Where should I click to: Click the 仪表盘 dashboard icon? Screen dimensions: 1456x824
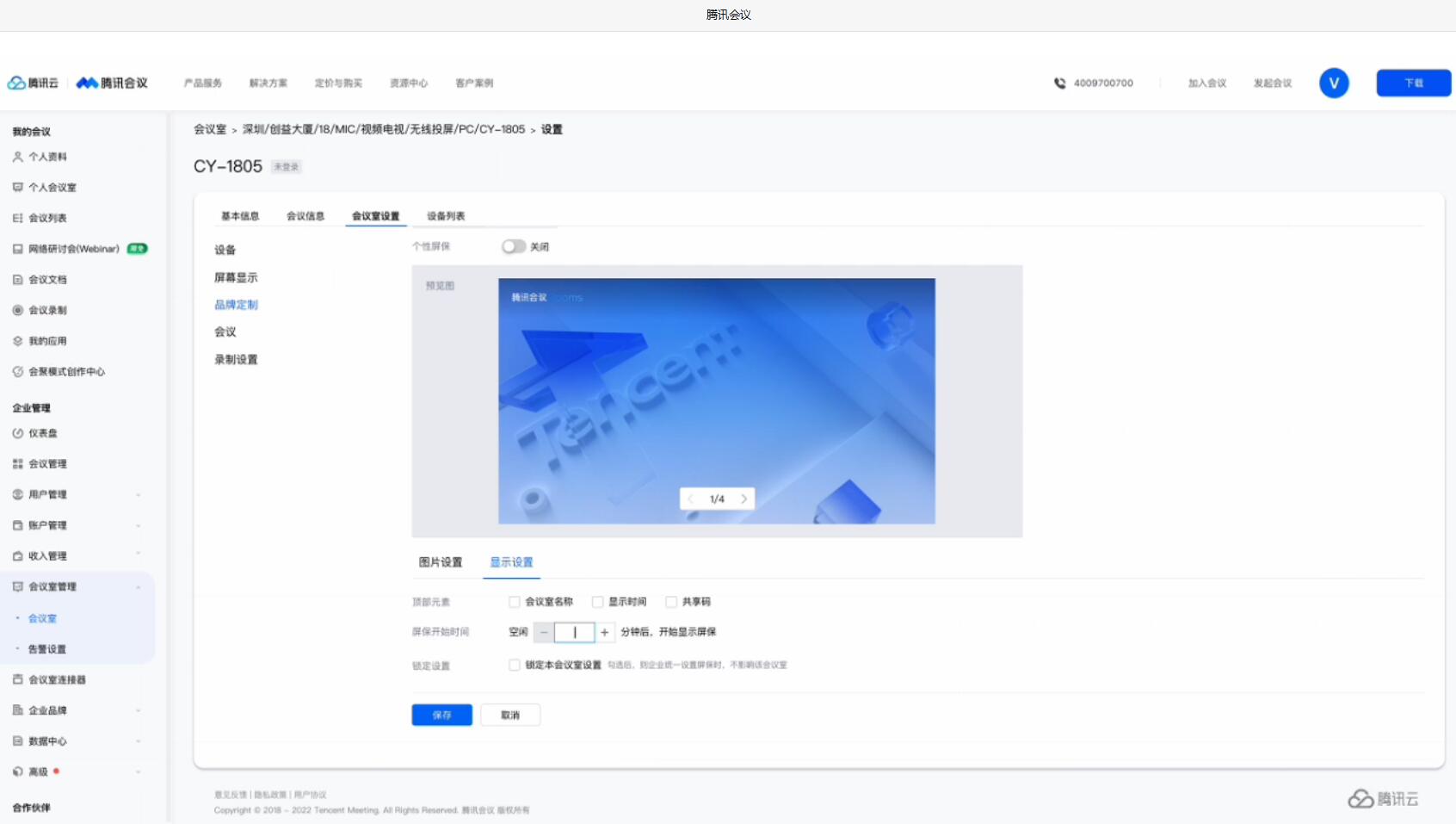tap(17, 433)
